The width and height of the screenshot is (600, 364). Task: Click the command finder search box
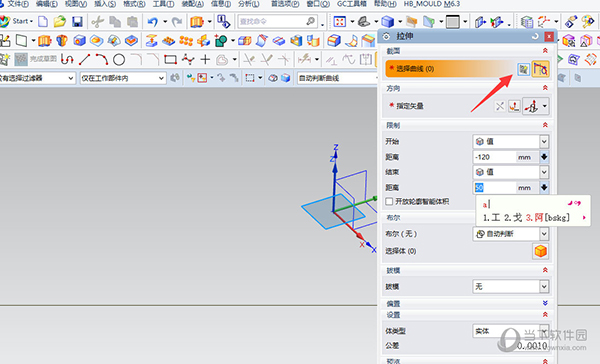click(278, 21)
